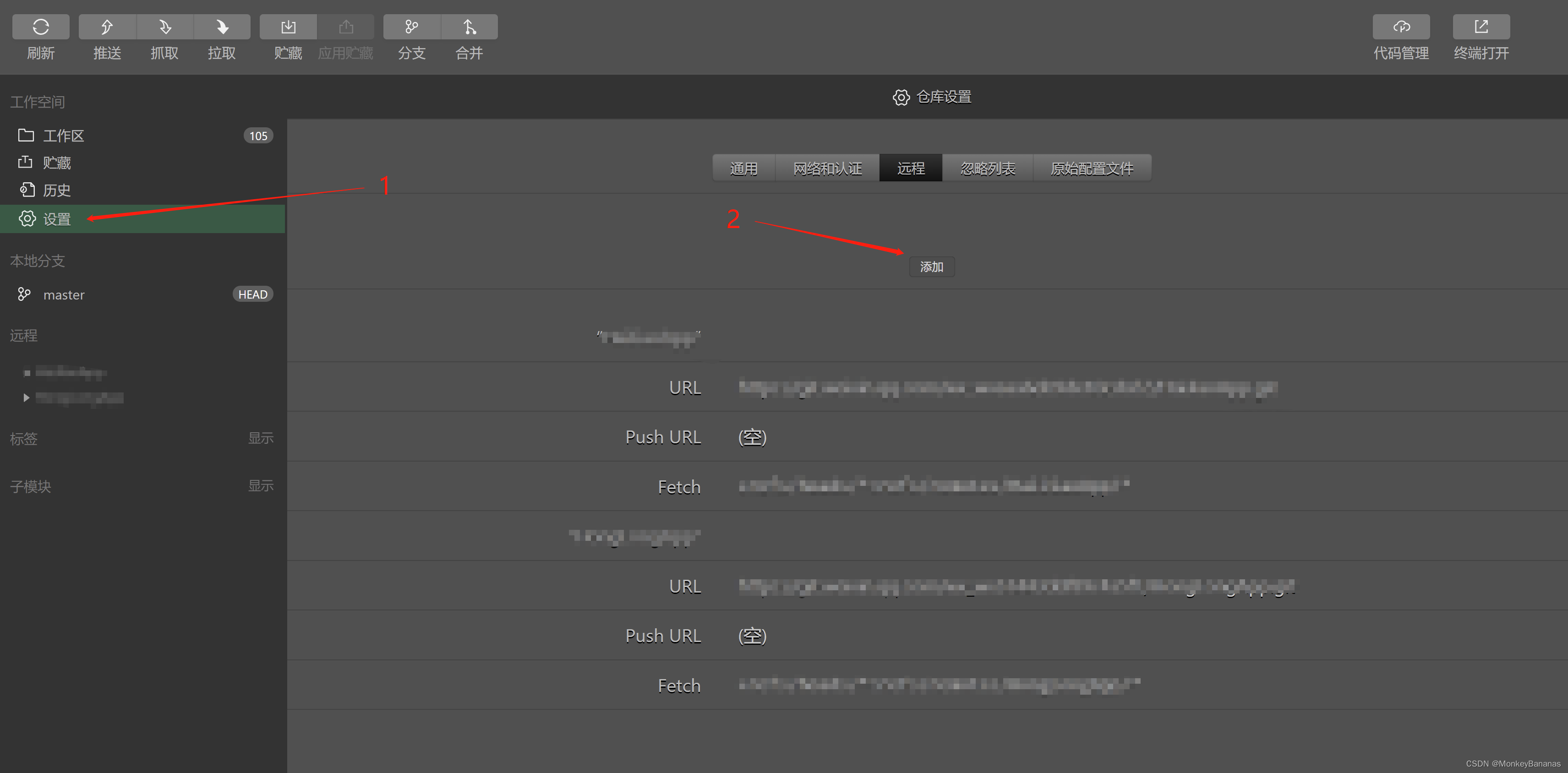
Task: Click the Merge (合并) toolbar icon
Action: click(x=470, y=27)
